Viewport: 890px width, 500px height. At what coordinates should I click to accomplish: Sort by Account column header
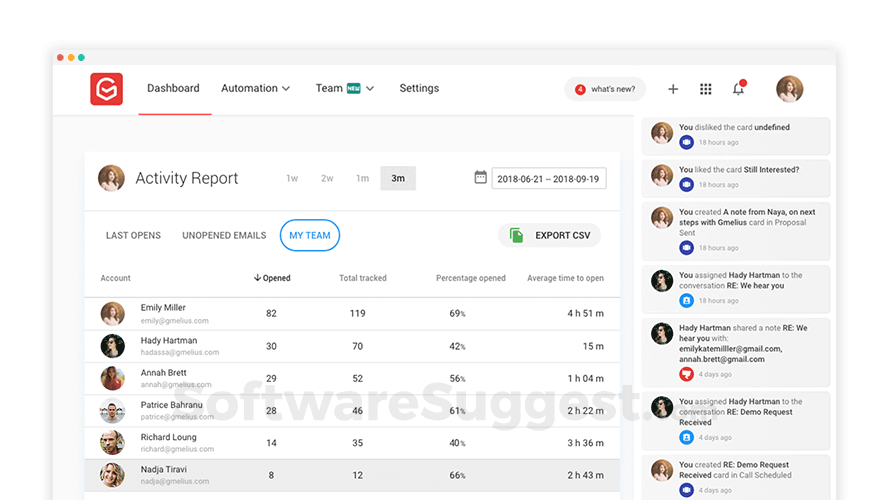(x=115, y=278)
